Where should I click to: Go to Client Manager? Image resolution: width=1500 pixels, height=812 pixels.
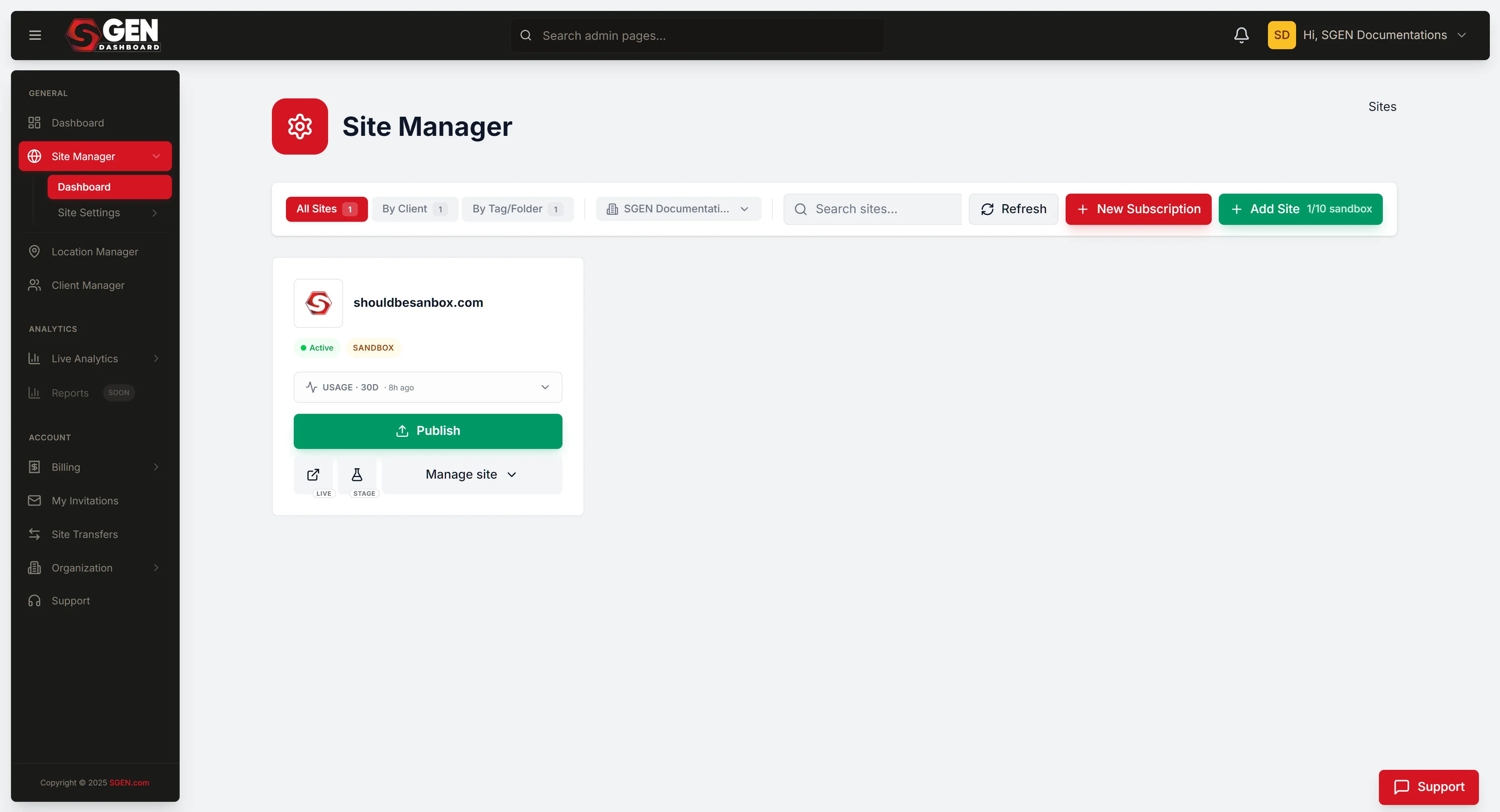click(x=95, y=285)
